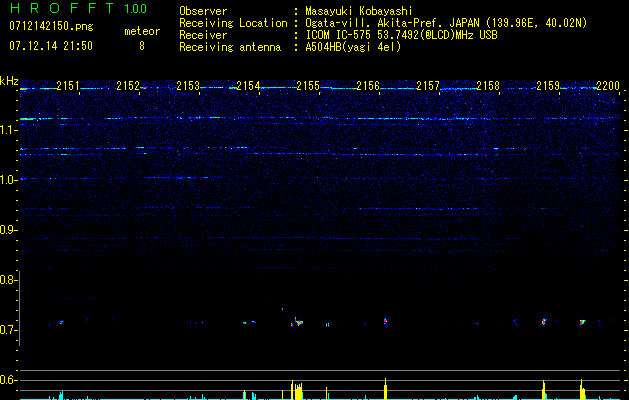Click the 1.1 frequency axis label
This screenshot has width=629, height=400.
tap(8, 130)
